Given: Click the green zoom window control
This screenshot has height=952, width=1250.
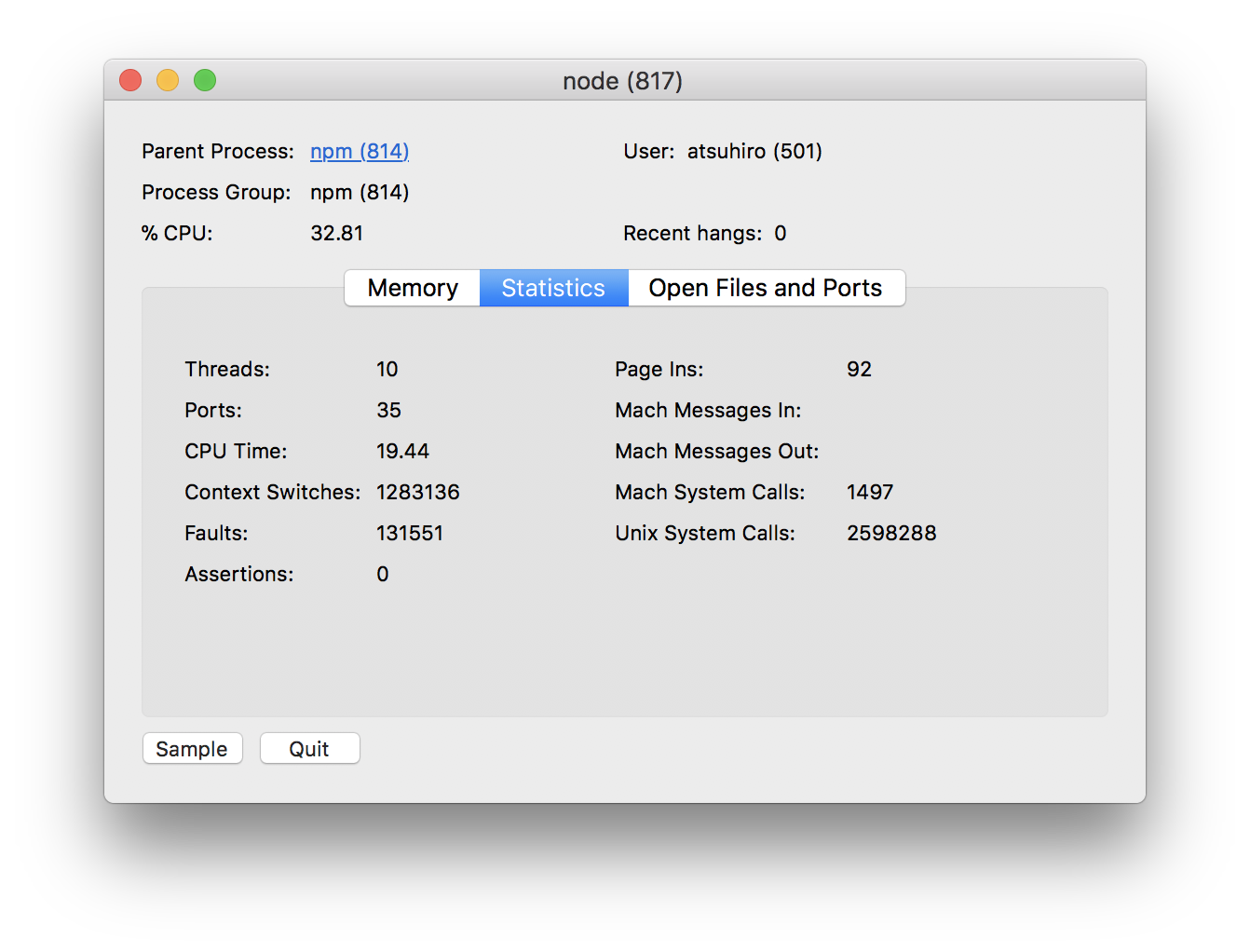Looking at the screenshot, I should [204, 80].
